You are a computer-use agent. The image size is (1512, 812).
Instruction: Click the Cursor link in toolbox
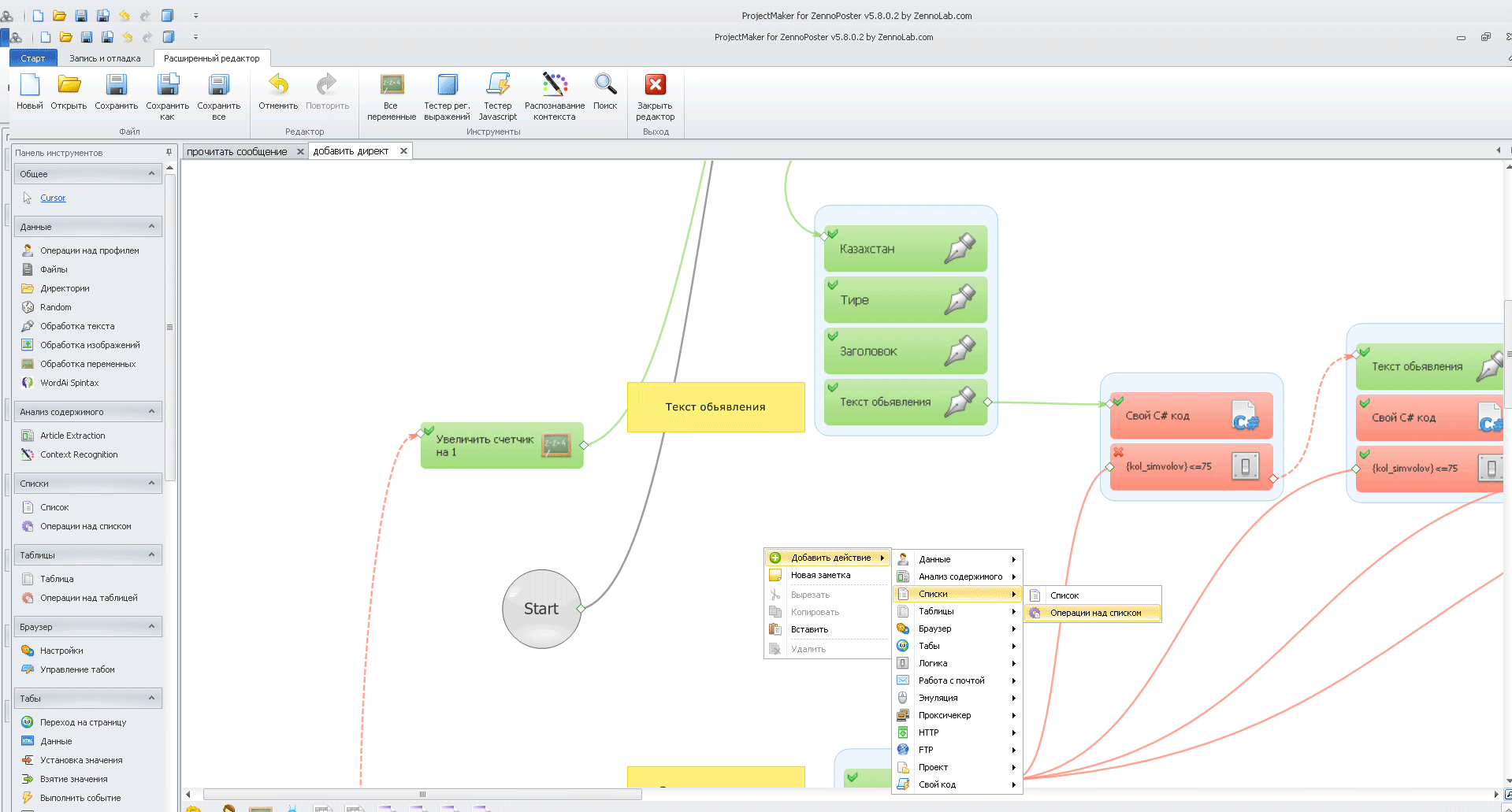pyautogui.click(x=53, y=198)
